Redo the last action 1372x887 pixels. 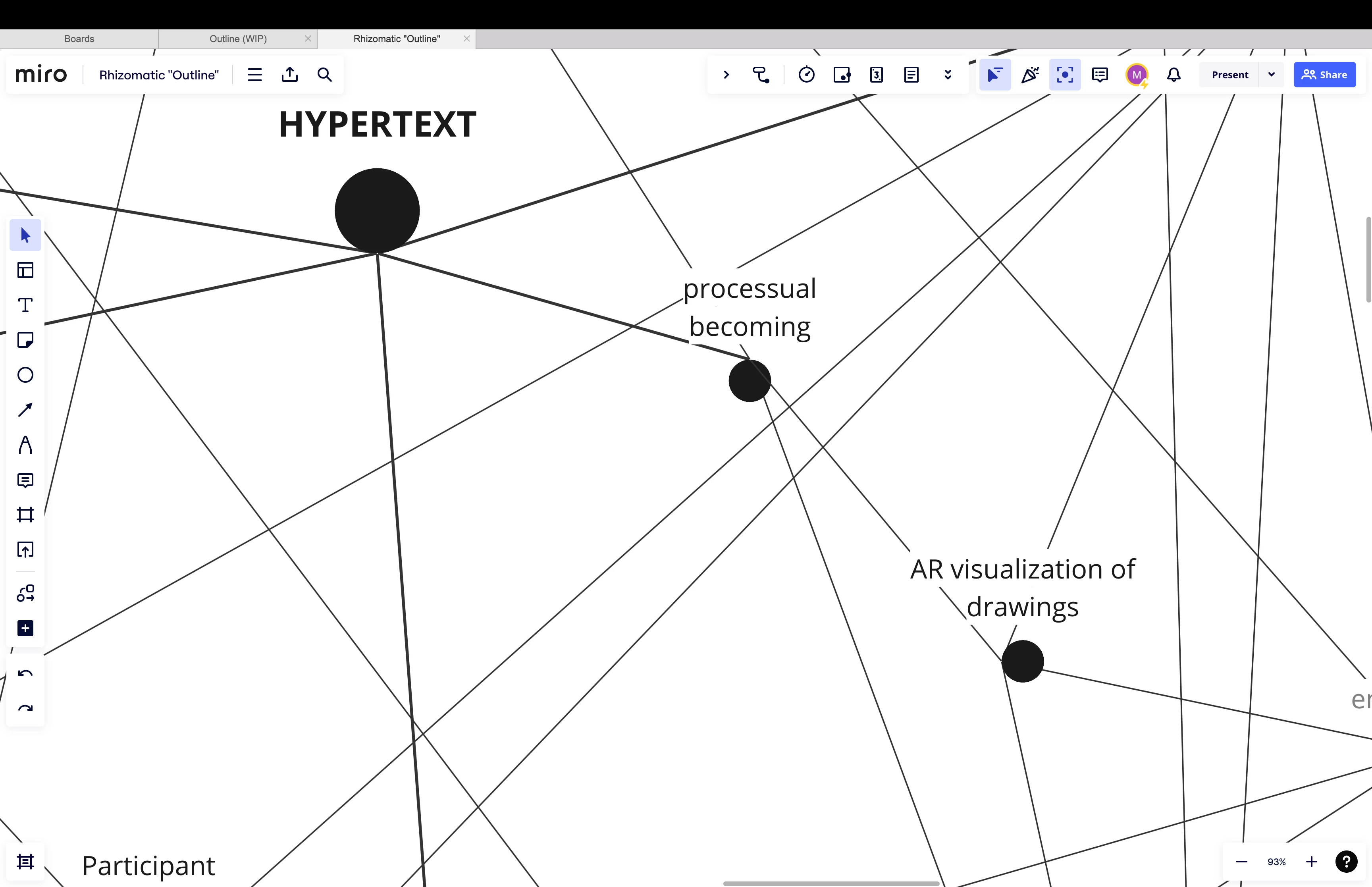point(25,708)
